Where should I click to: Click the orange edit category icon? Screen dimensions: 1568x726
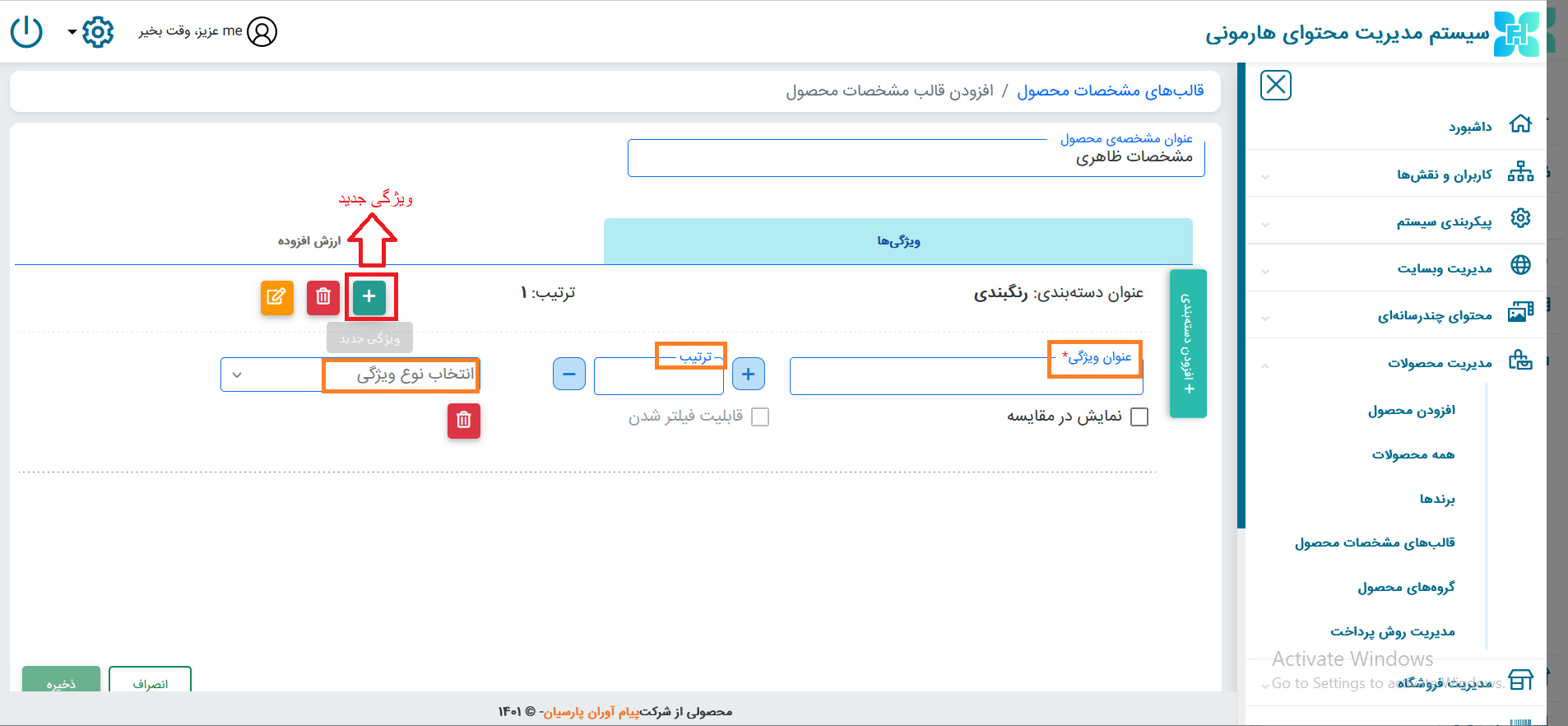(277, 296)
